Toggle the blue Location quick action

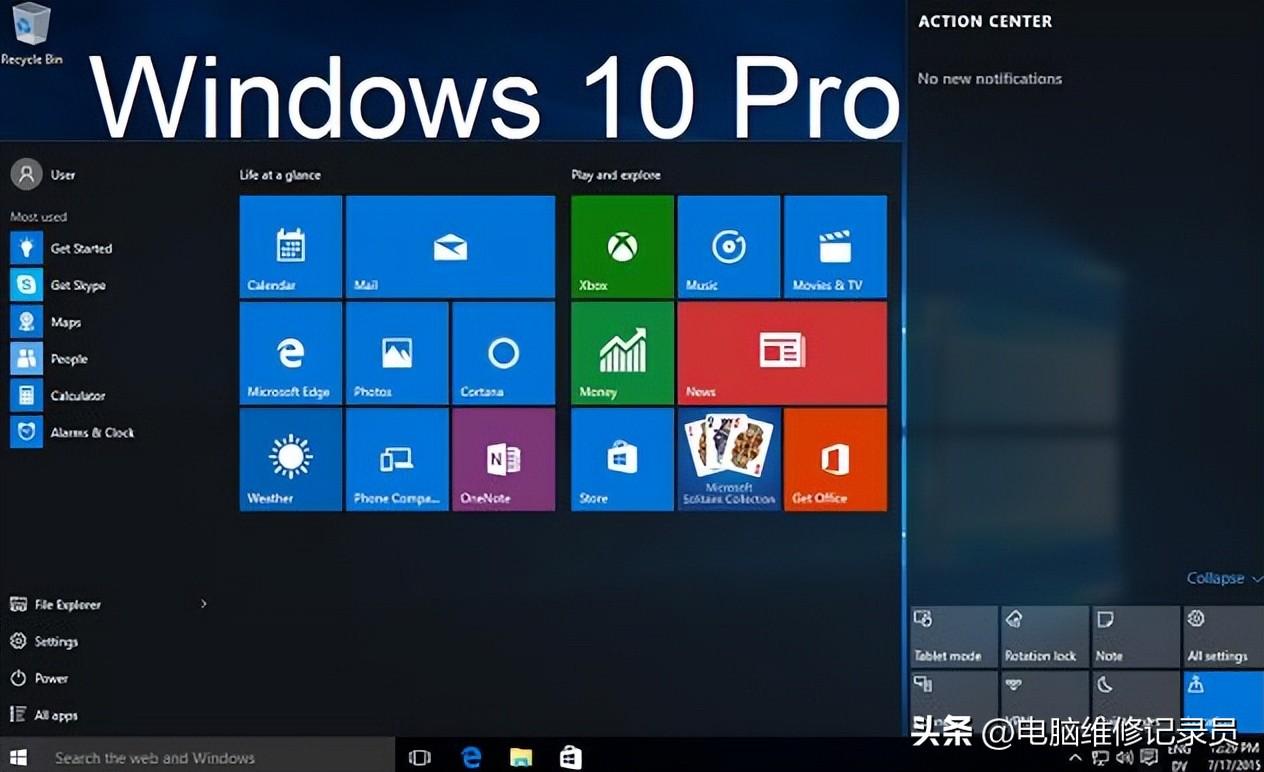pyautogui.click(x=1224, y=704)
